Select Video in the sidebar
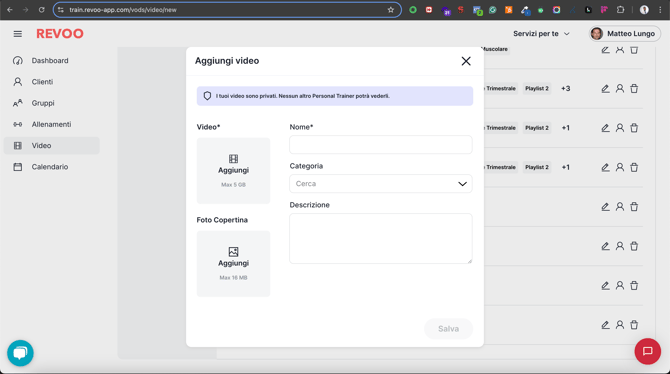 (52, 146)
